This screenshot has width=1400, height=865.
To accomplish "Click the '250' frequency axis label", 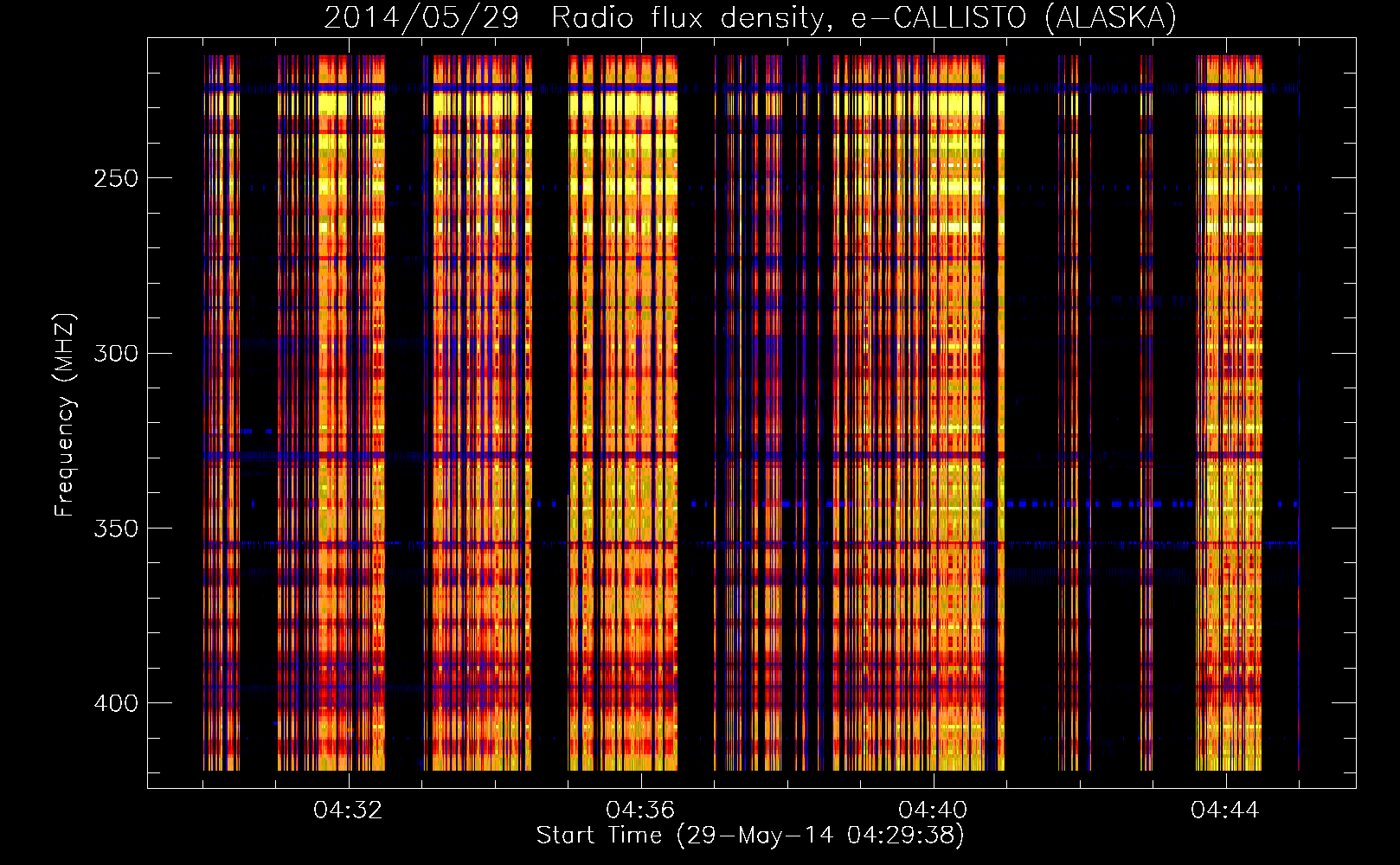I will (x=116, y=178).
